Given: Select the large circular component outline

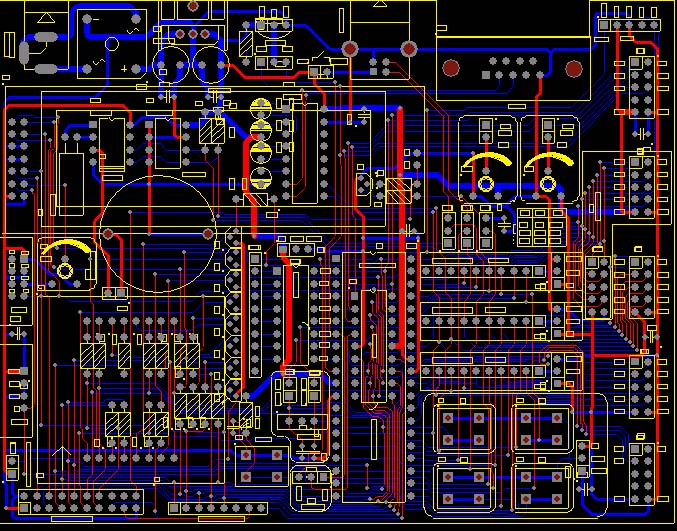Looking at the screenshot, I should click(158, 234).
